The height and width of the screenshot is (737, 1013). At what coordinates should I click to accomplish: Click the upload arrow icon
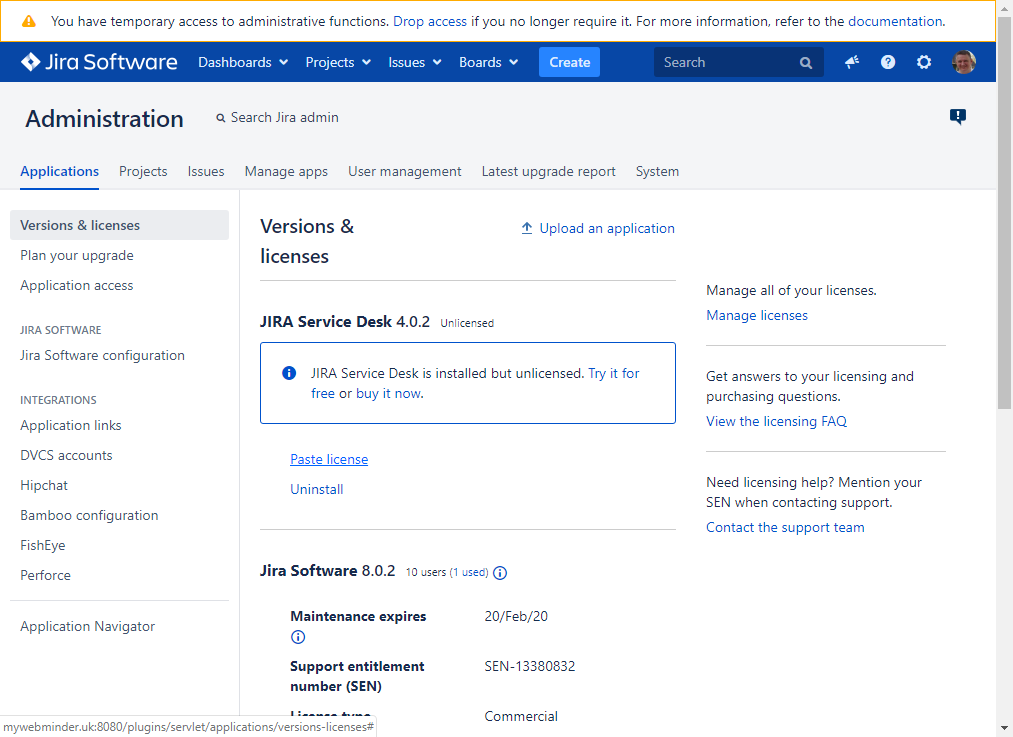527,228
